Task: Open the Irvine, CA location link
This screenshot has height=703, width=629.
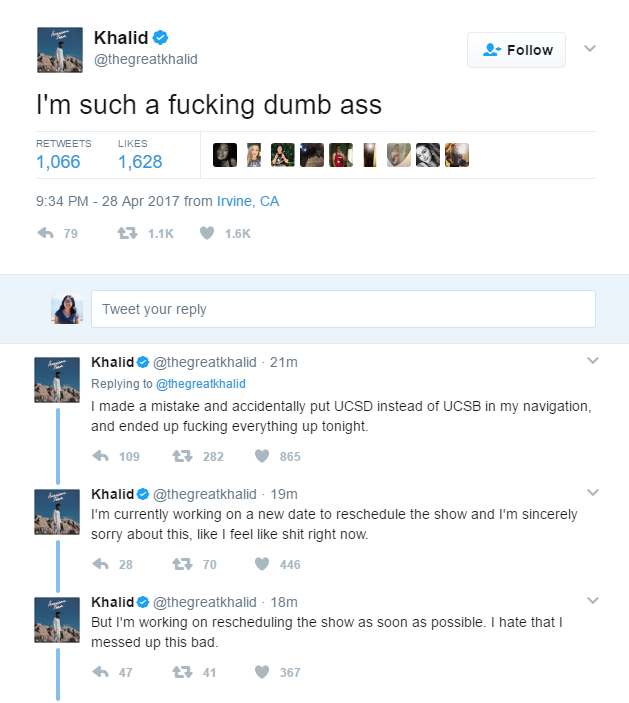Action: (248, 201)
